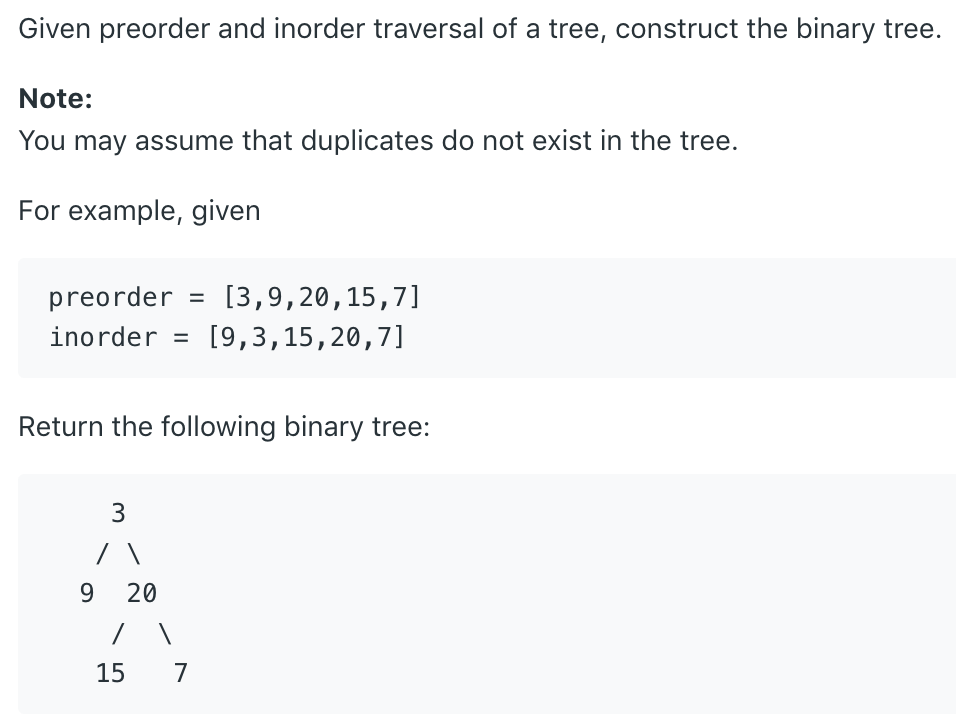Click the left branch slash under node 20

pos(118,633)
